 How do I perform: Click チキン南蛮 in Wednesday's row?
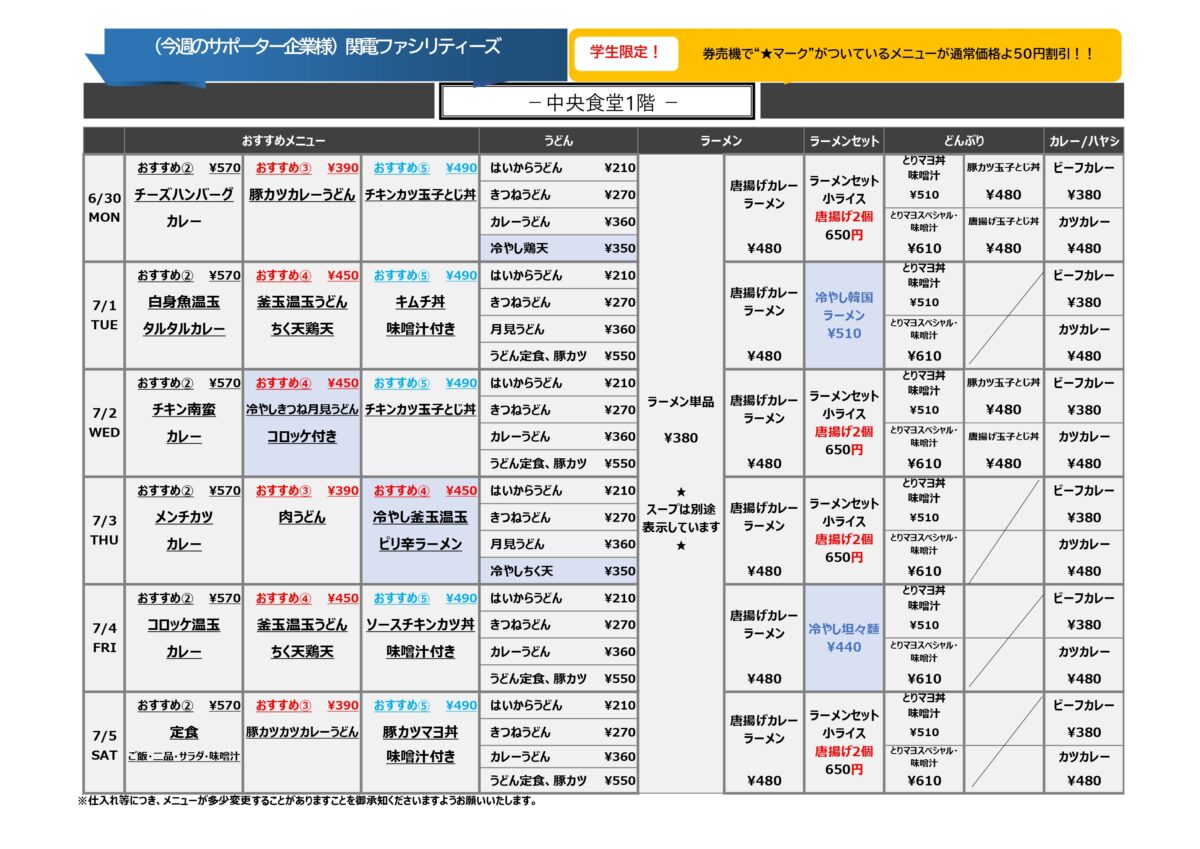[183, 409]
